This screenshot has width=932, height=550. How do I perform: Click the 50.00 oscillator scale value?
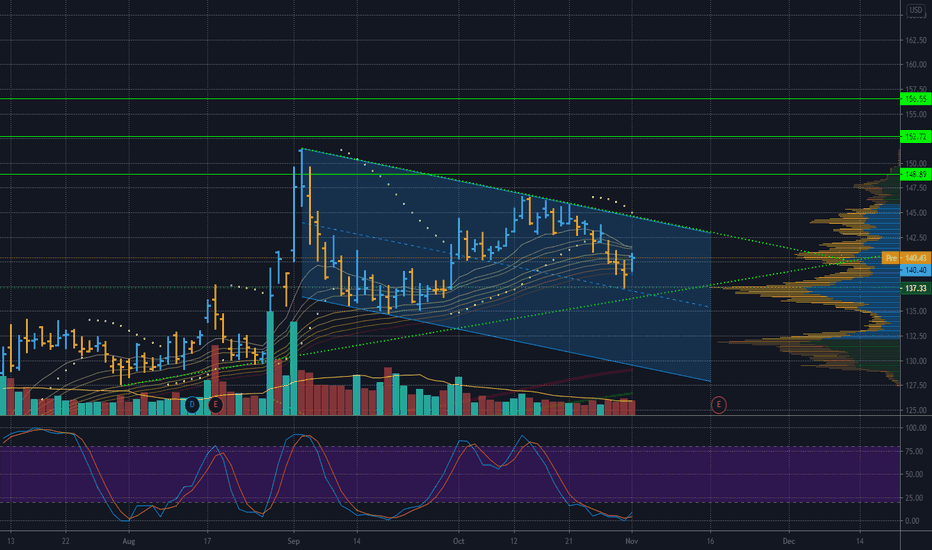914,474
